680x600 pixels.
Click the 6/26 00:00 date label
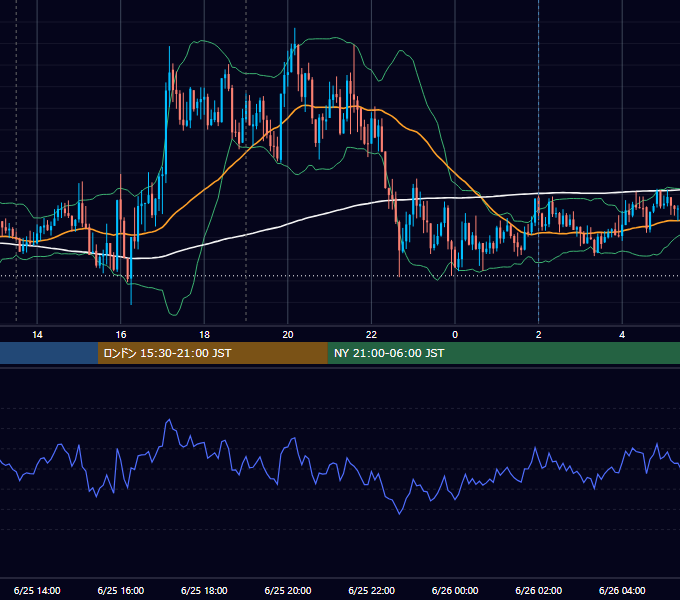pos(455,590)
